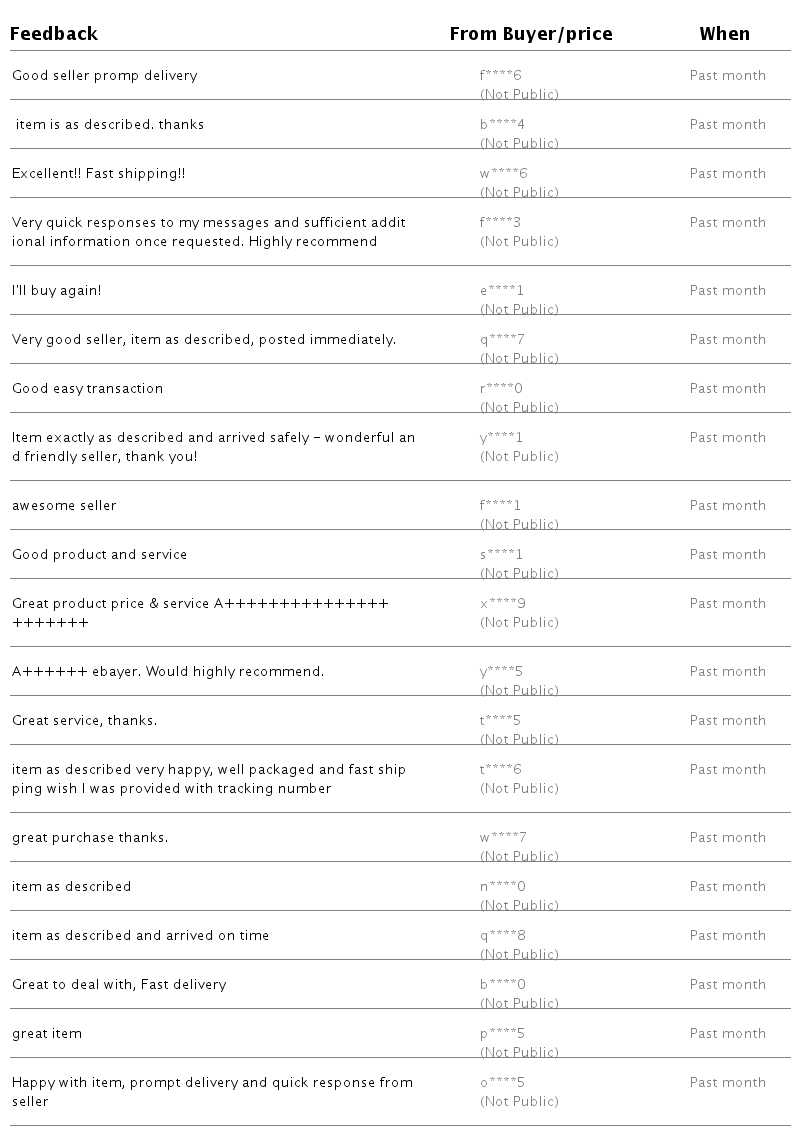Click buyer b****4 username
800x1126 pixels.
[502, 125]
